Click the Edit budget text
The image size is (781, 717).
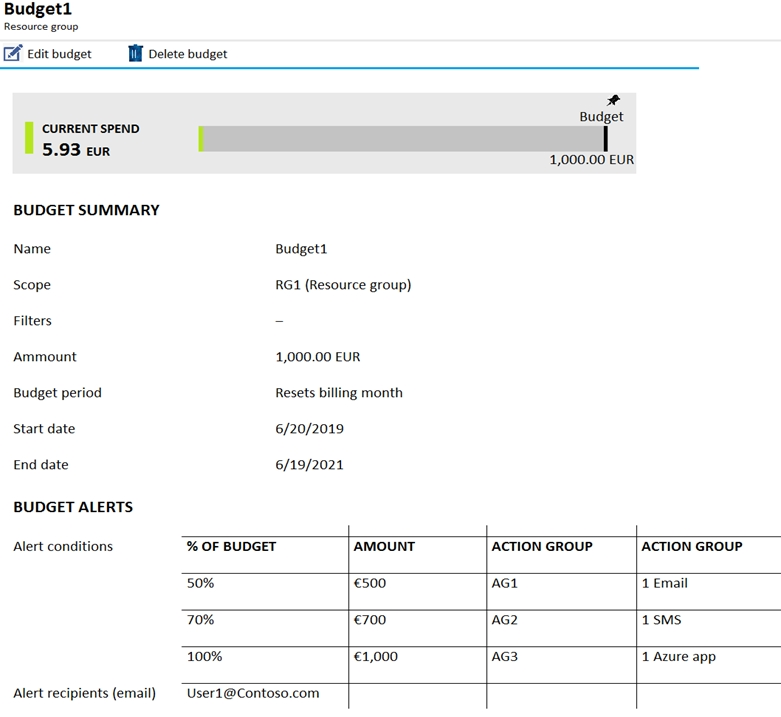click(x=59, y=54)
